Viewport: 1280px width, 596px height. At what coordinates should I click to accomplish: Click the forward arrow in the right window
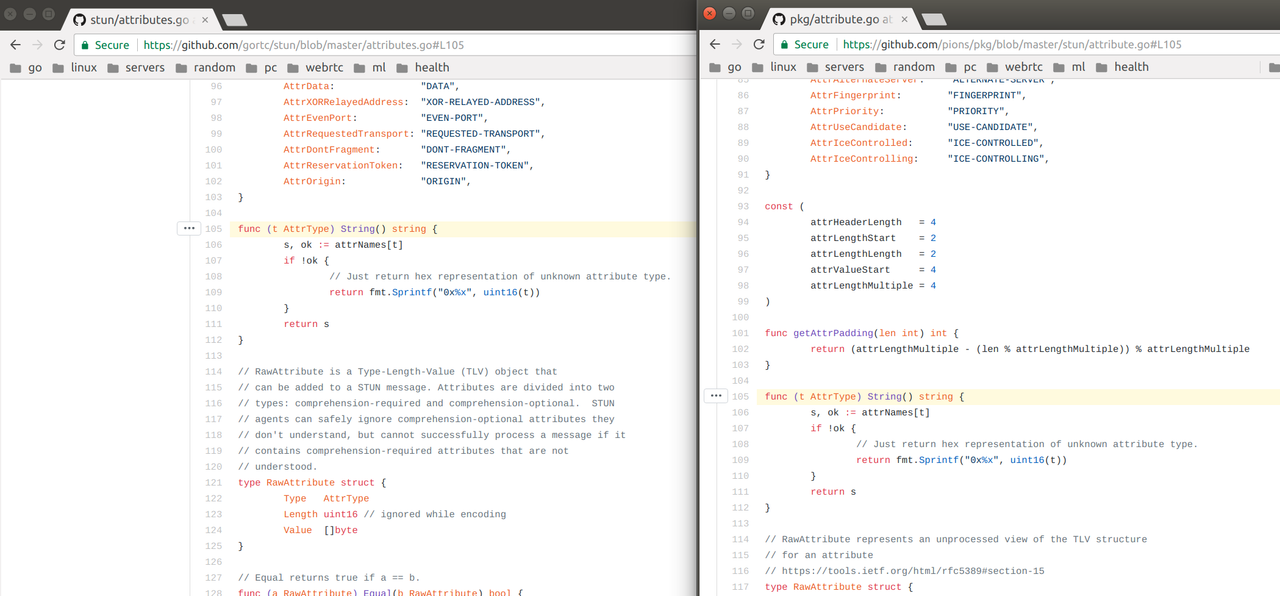coord(736,45)
